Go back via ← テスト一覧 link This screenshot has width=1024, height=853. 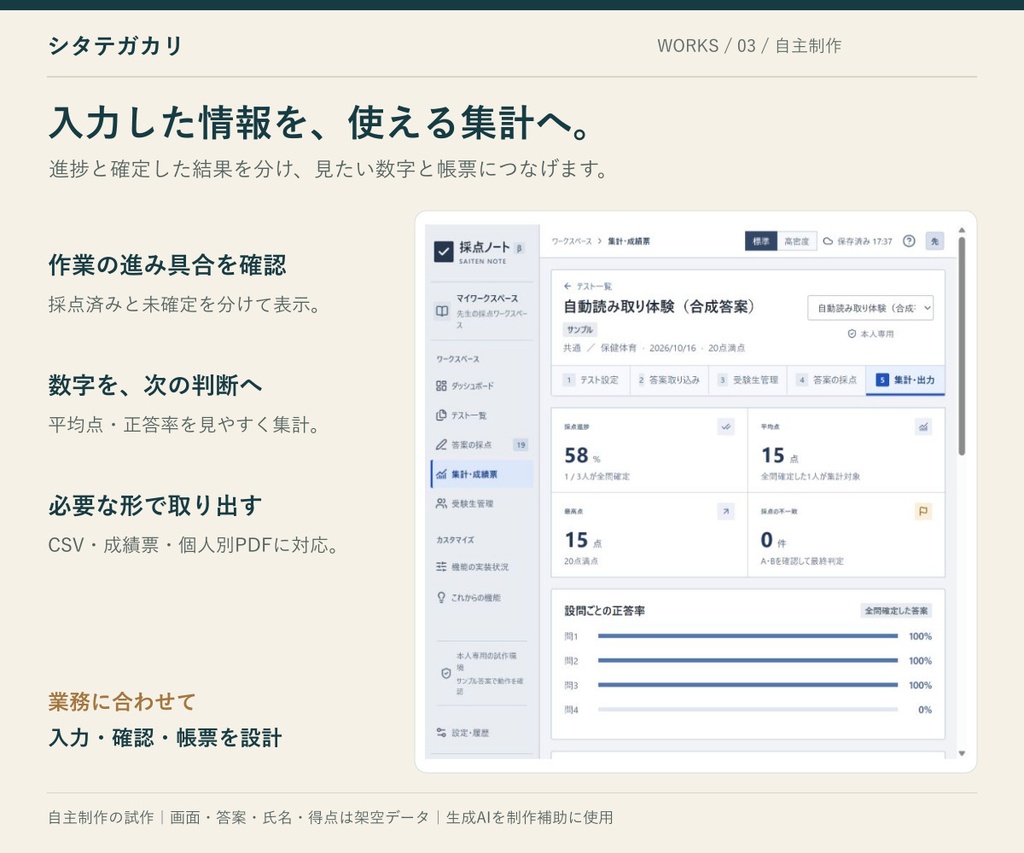(x=587, y=286)
